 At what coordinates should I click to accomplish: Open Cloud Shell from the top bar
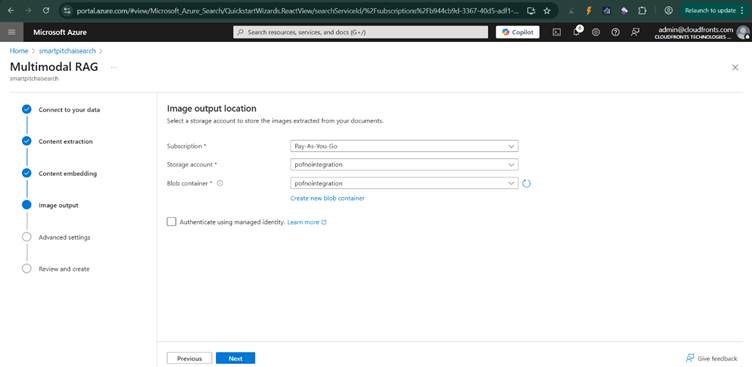pyautogui.click(x=556, y=32)
